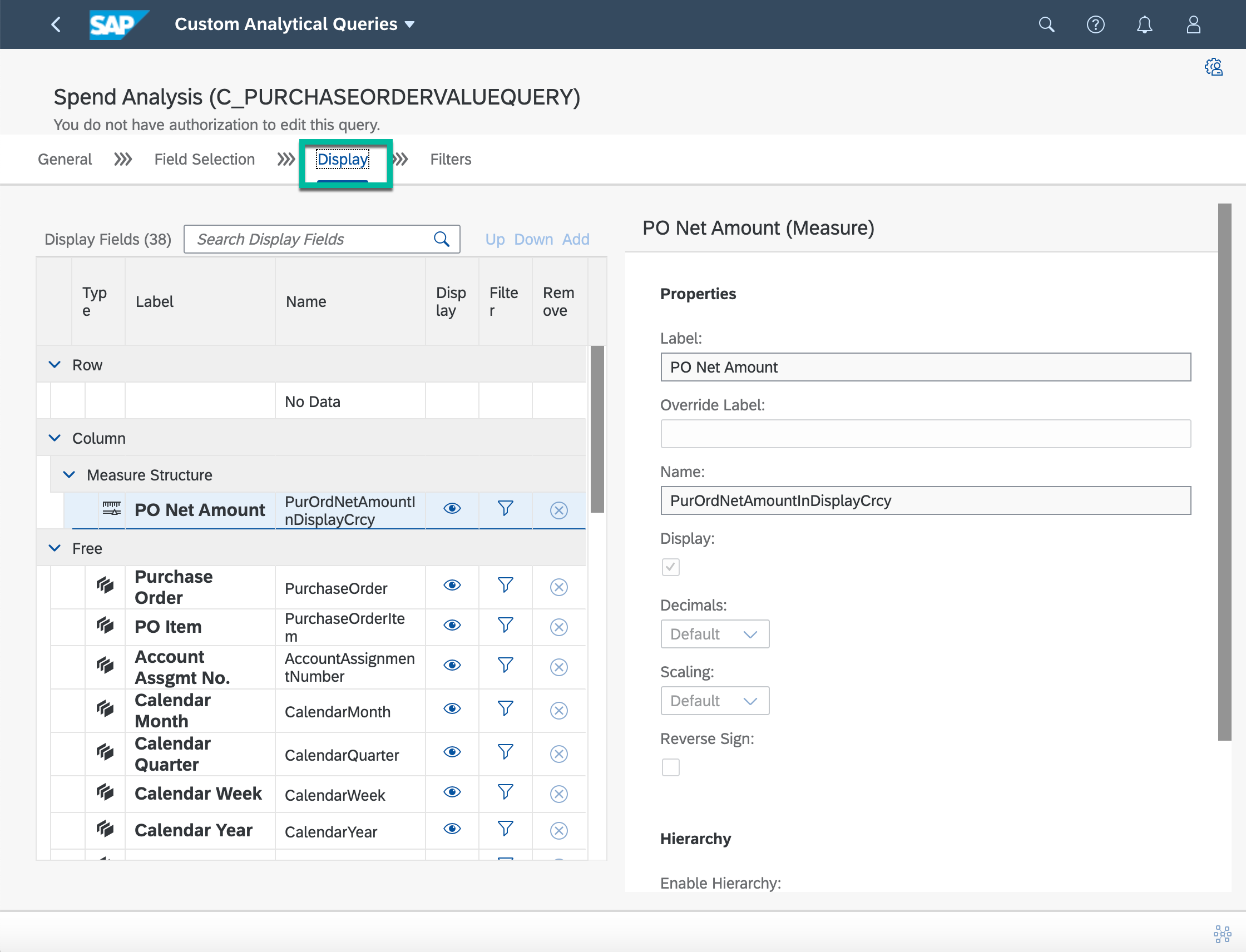The width and height of the screenshot is (1246, 952).
Task: Remove the Calendar Week field
Action: (x=558, y=794)
